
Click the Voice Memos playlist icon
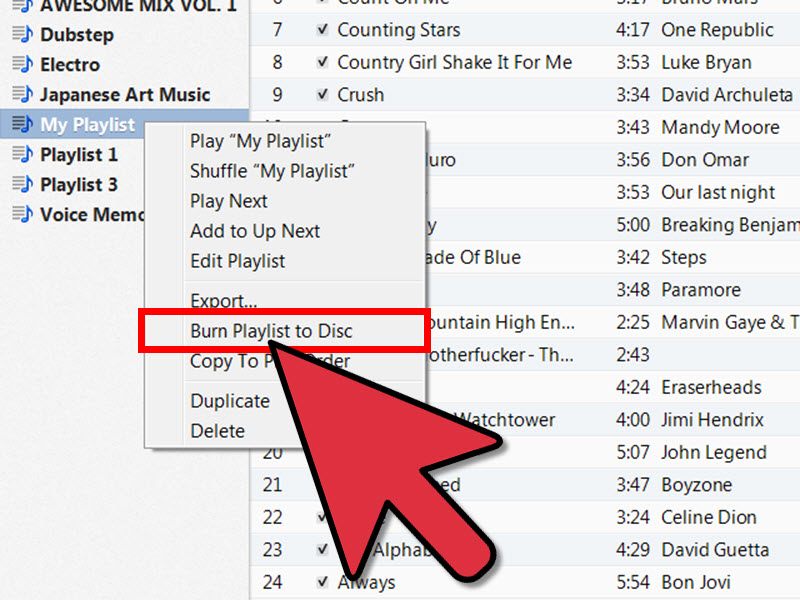click(x=22, y=214)
